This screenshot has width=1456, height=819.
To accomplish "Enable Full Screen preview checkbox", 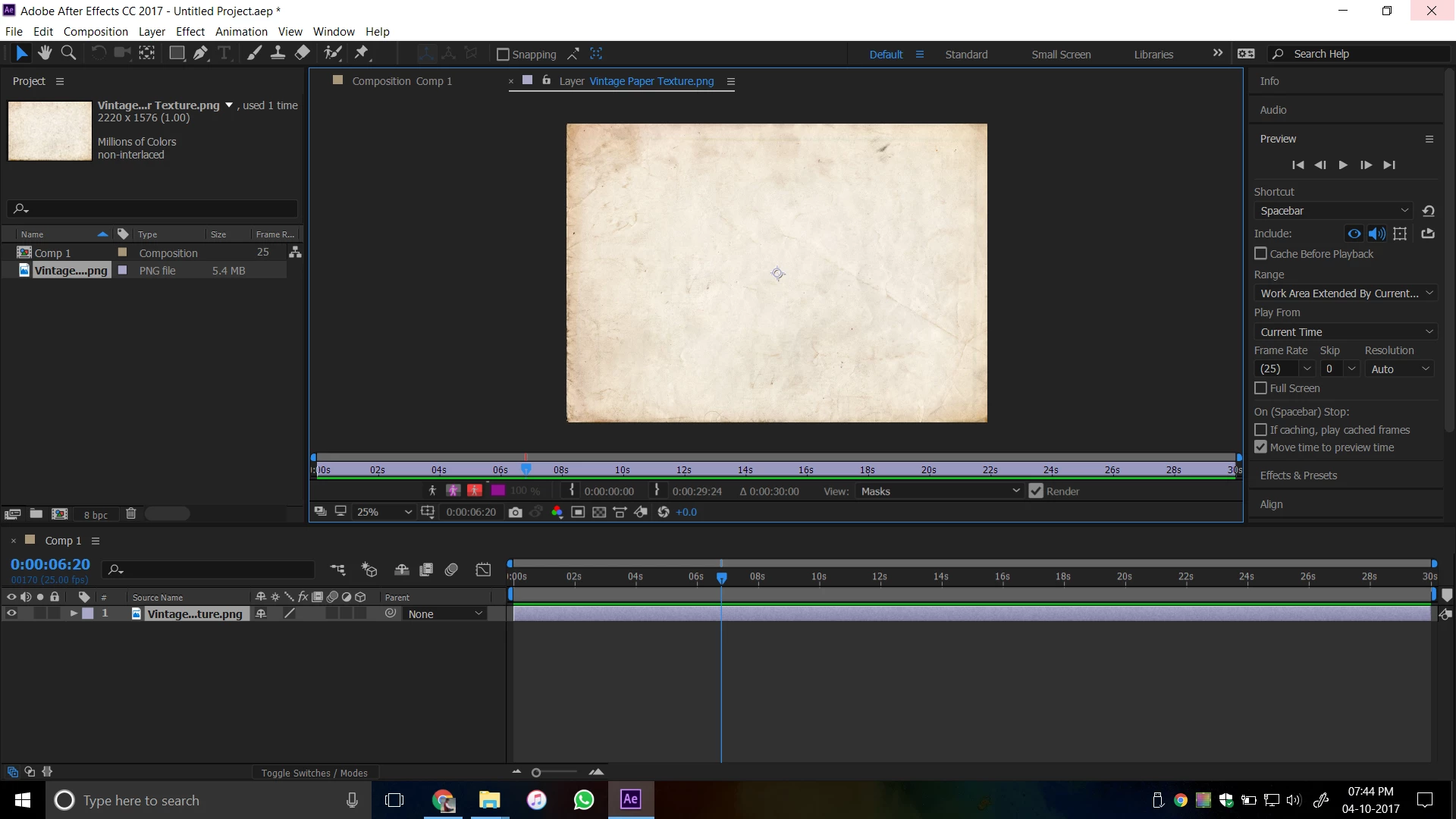I will pos(1260,388).
